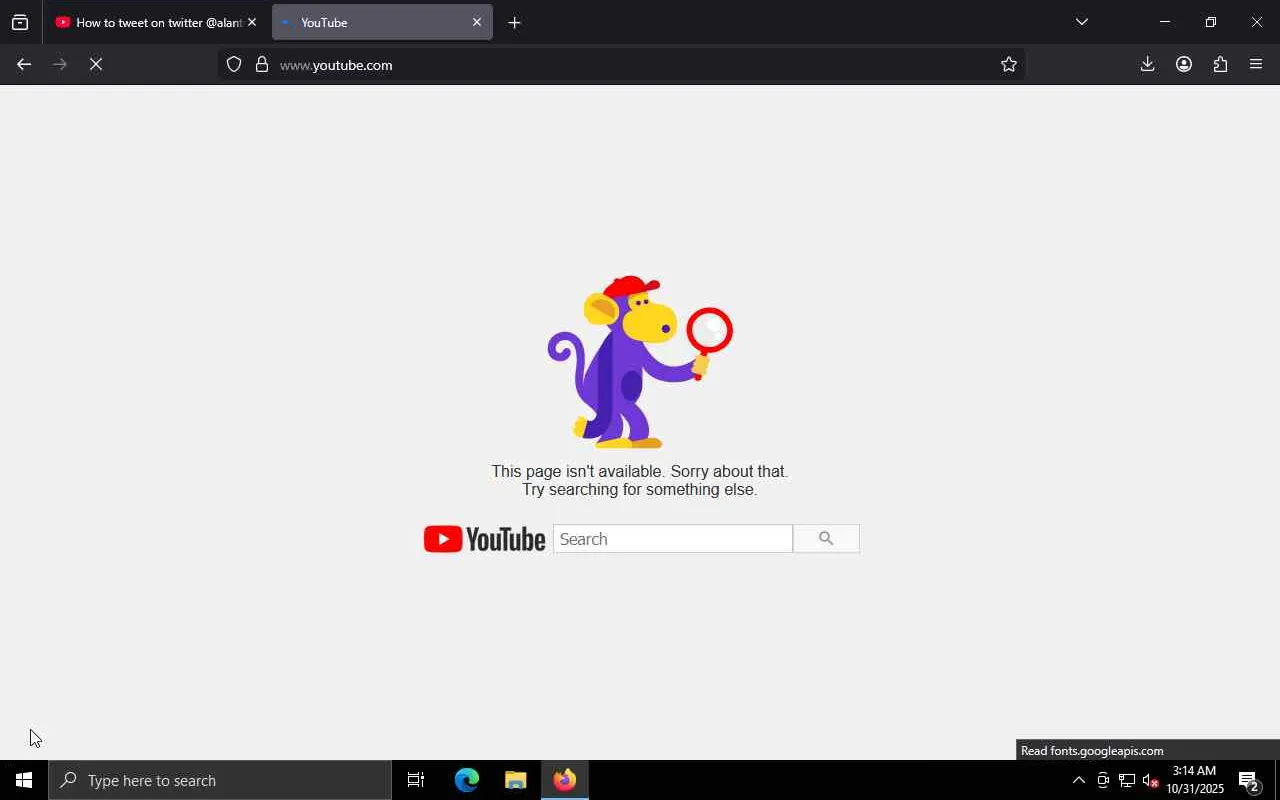View site security padlock information
The height and width of the screenshot is (800, 1280).
point(262,65)
